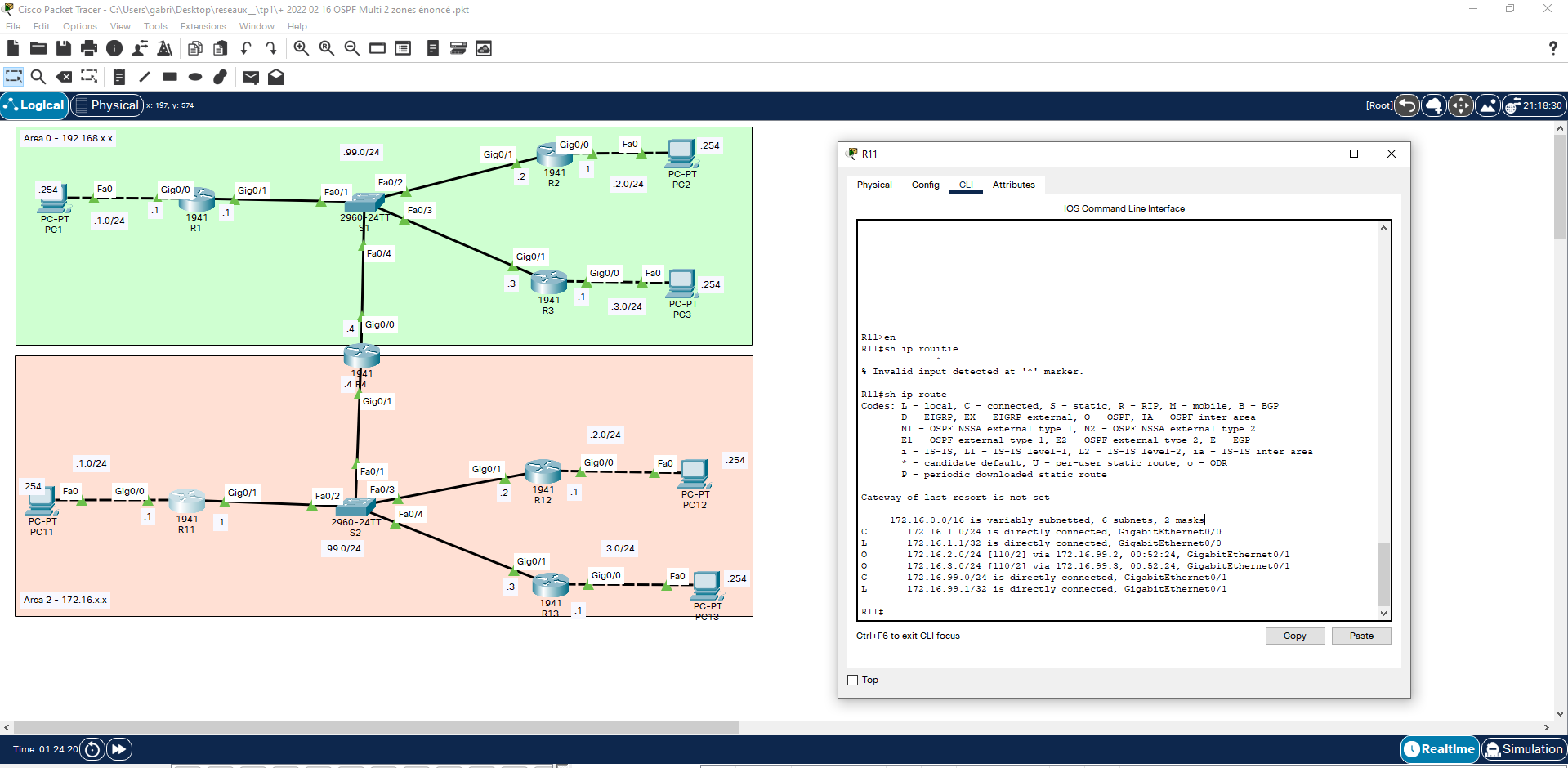Set tiled background with the mountain icon
This screenshot has width=1568, height=768.
pos(1488,105)
